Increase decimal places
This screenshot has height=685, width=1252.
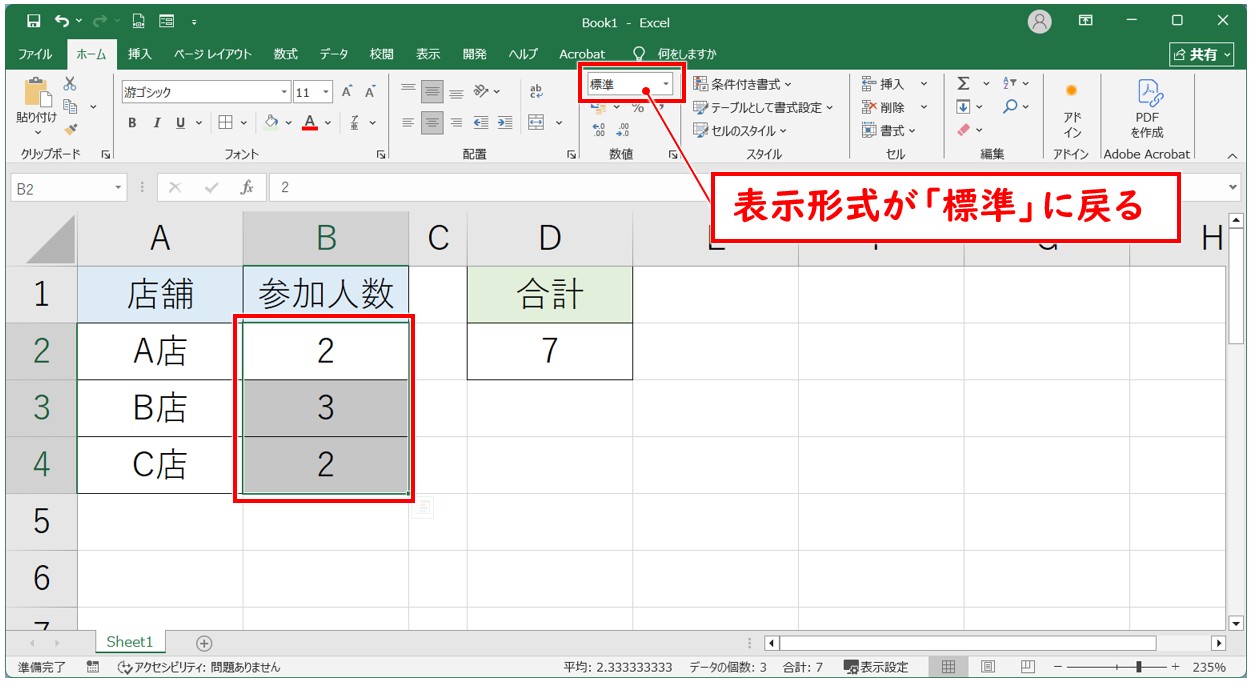point(599,130)
